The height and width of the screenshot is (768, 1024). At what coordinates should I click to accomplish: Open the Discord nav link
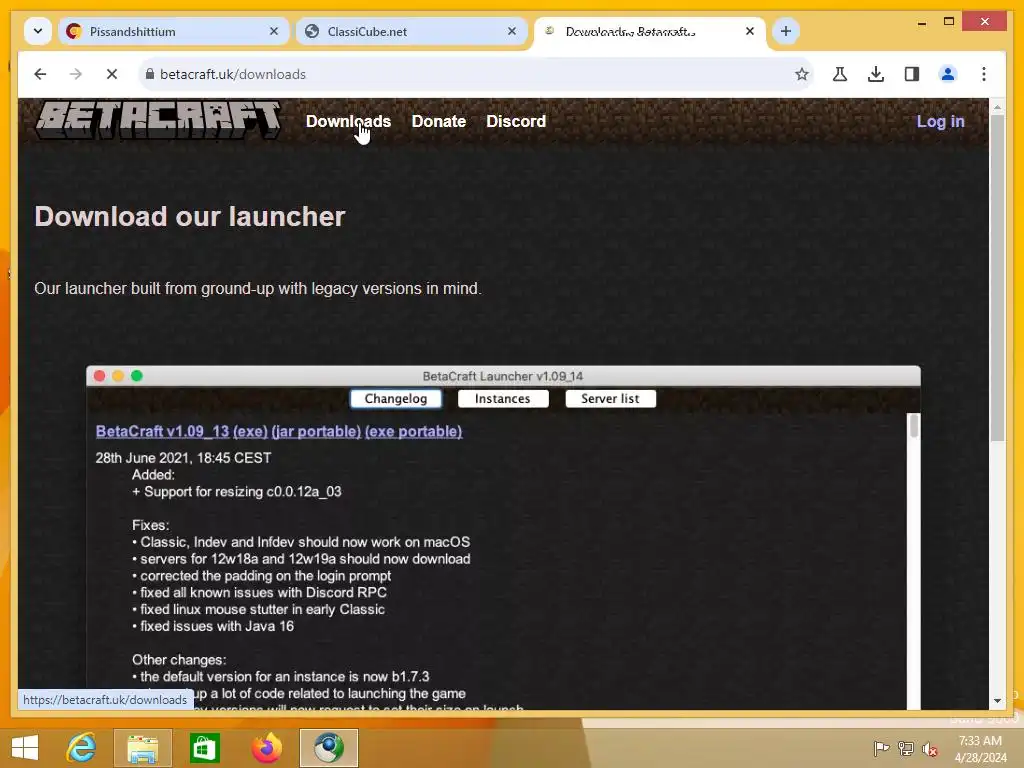[x=516, y=121]
